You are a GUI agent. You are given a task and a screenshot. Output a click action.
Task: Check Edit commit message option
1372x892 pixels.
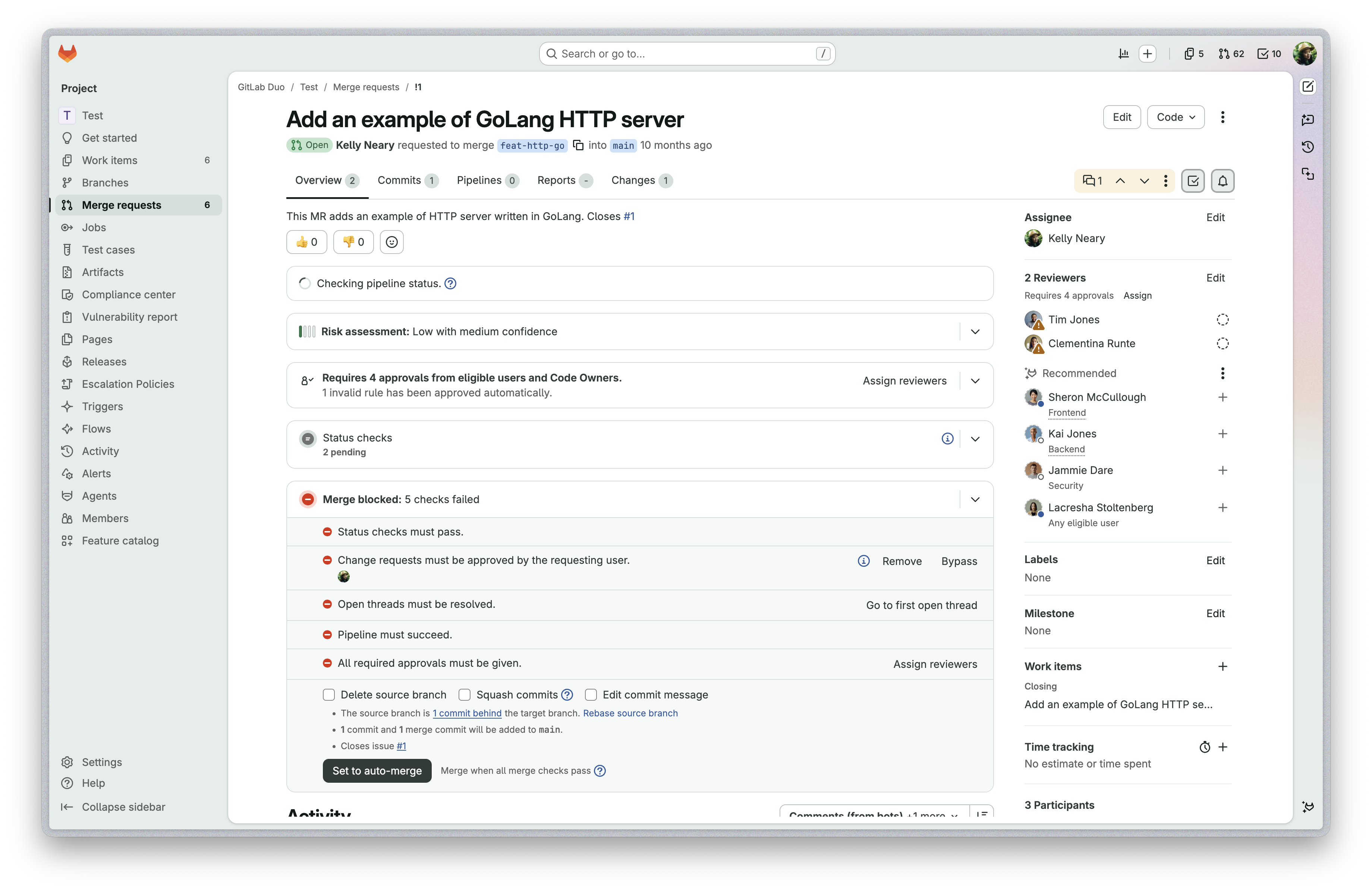click(x=591, y=695)
